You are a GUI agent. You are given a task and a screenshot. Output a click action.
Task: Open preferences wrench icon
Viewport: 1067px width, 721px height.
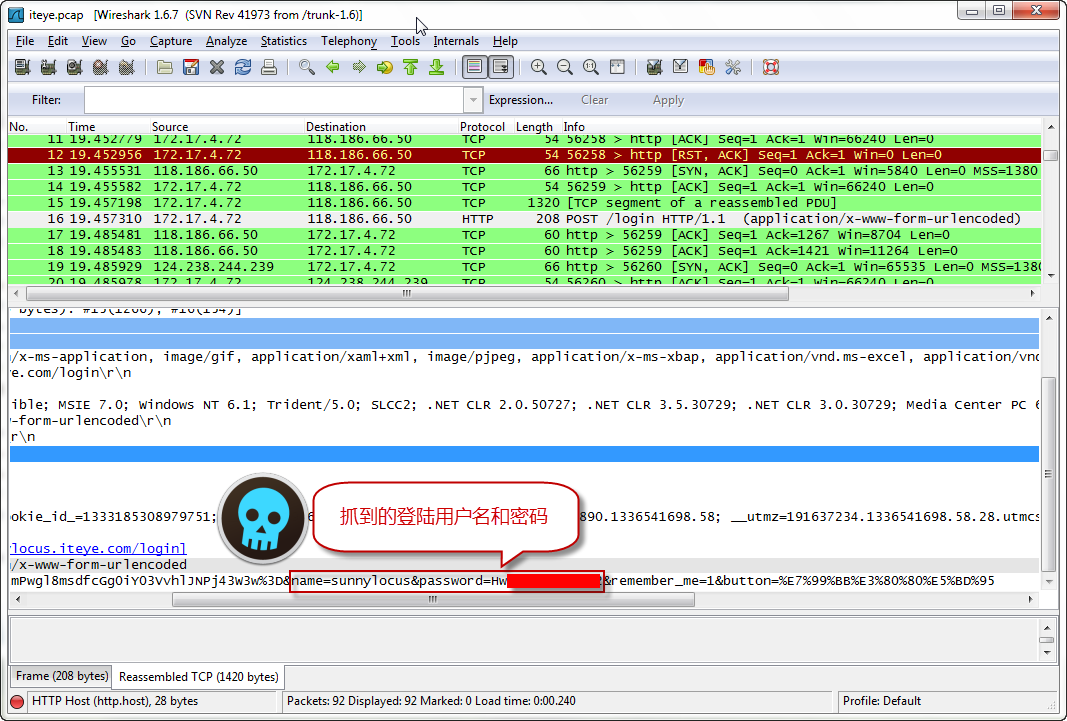pyautogui.click(x=732, y=67)
